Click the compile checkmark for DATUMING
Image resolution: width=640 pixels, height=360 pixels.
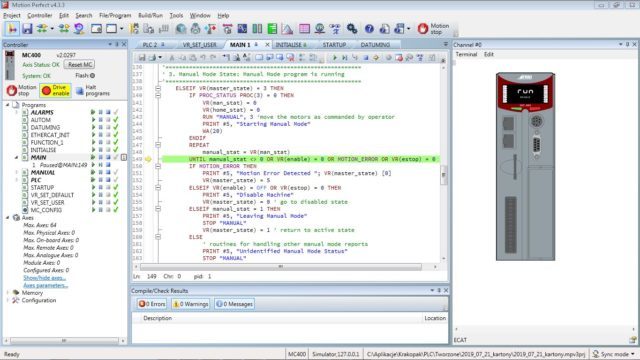tap(116, 127)
